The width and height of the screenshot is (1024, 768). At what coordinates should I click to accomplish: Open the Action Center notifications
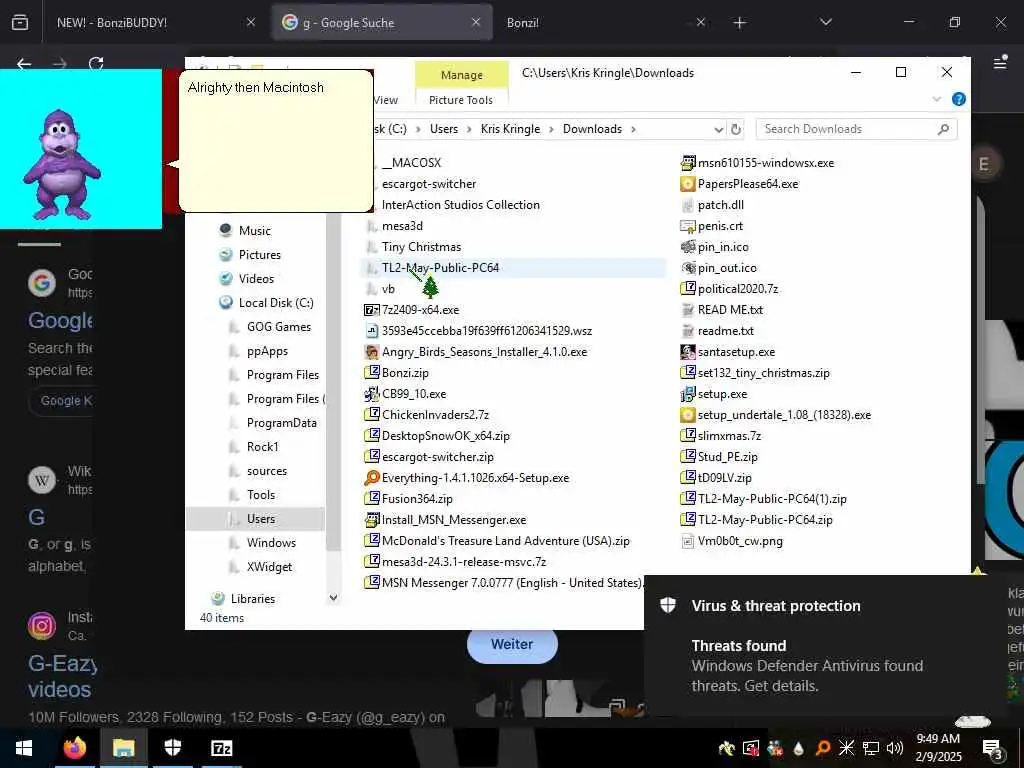(x=993, y=749)
